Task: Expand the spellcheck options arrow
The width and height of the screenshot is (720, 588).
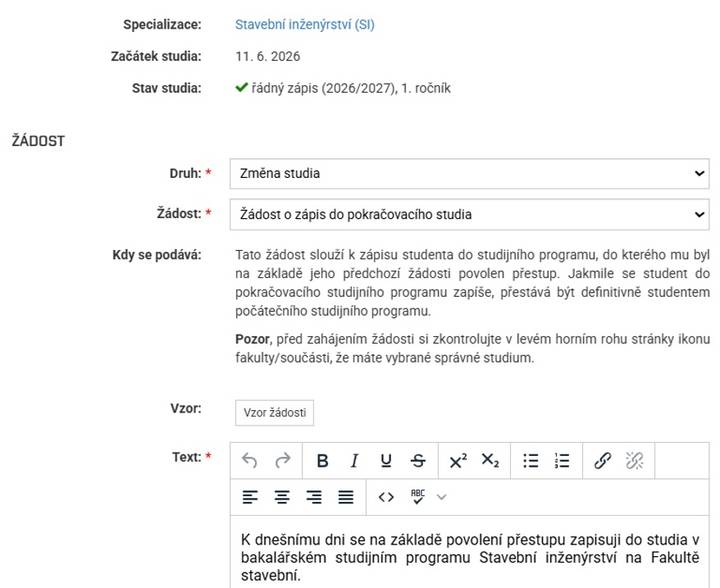Action: coord(441,497)
